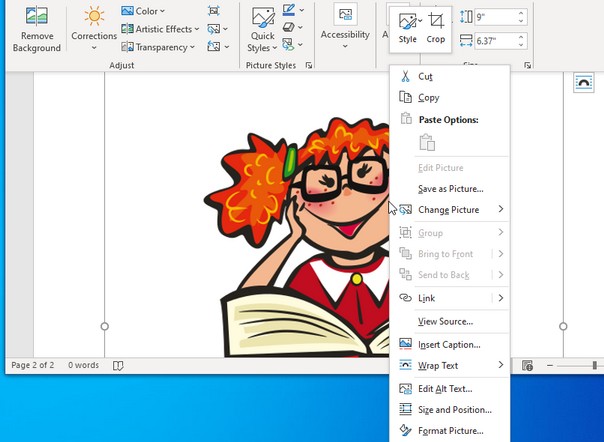Select the cartoon girl picture
This screenshot has height=442, width=604.
(x=297, y=237)
